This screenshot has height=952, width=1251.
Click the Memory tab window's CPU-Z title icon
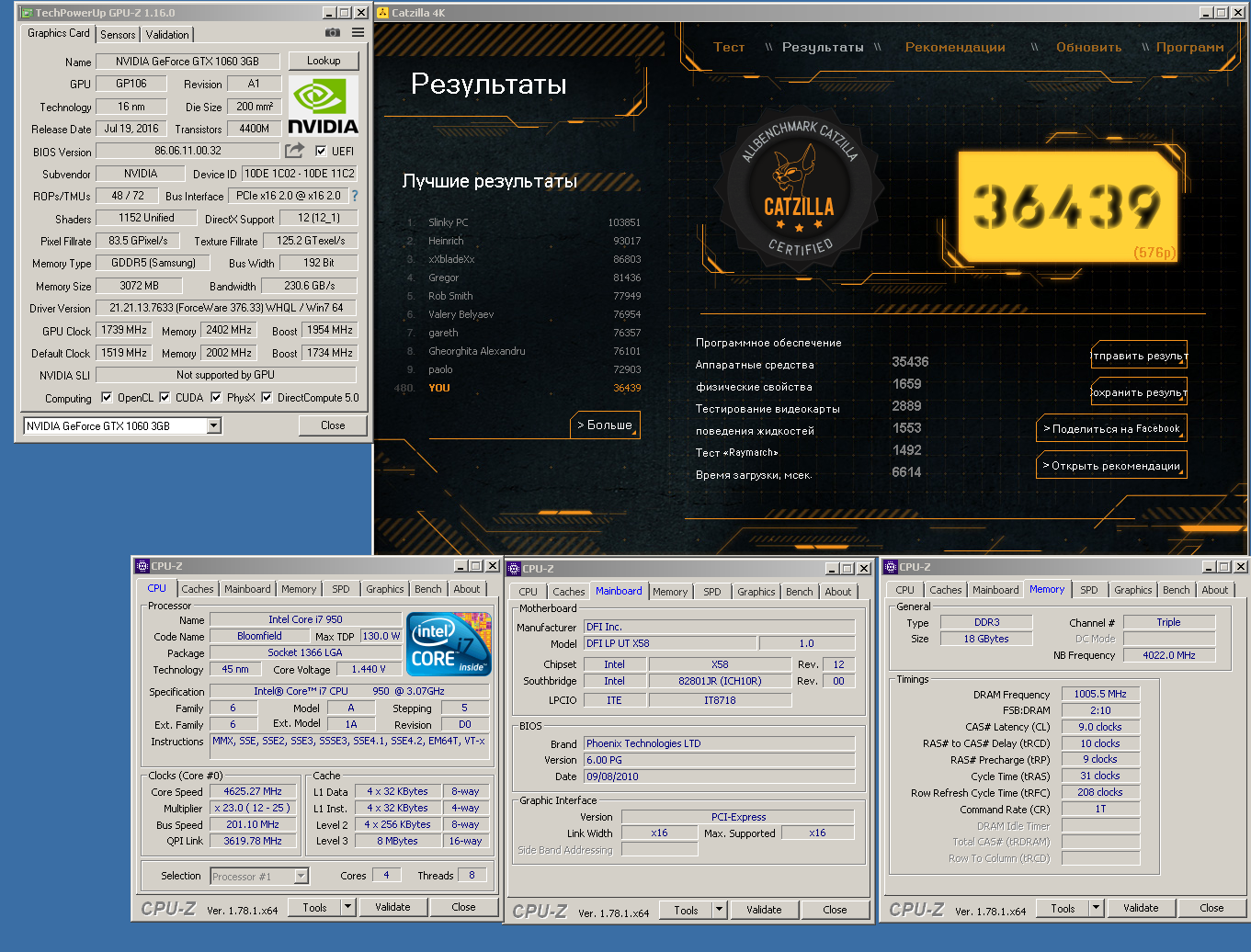pos(891,567)
